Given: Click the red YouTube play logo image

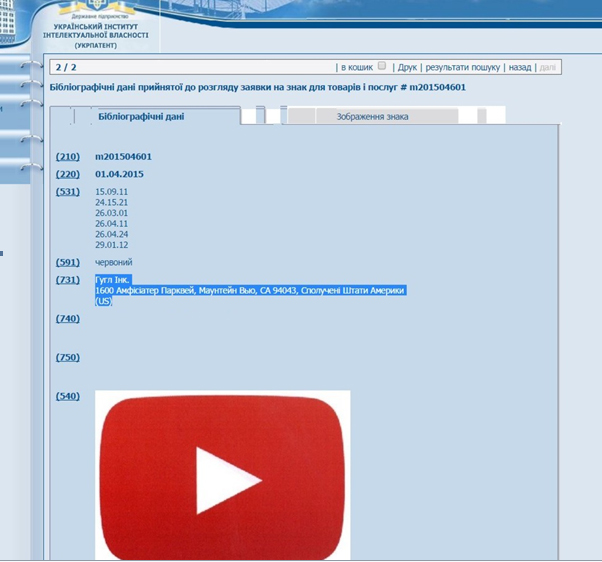Looking at the screenshot, I should 222,475.
